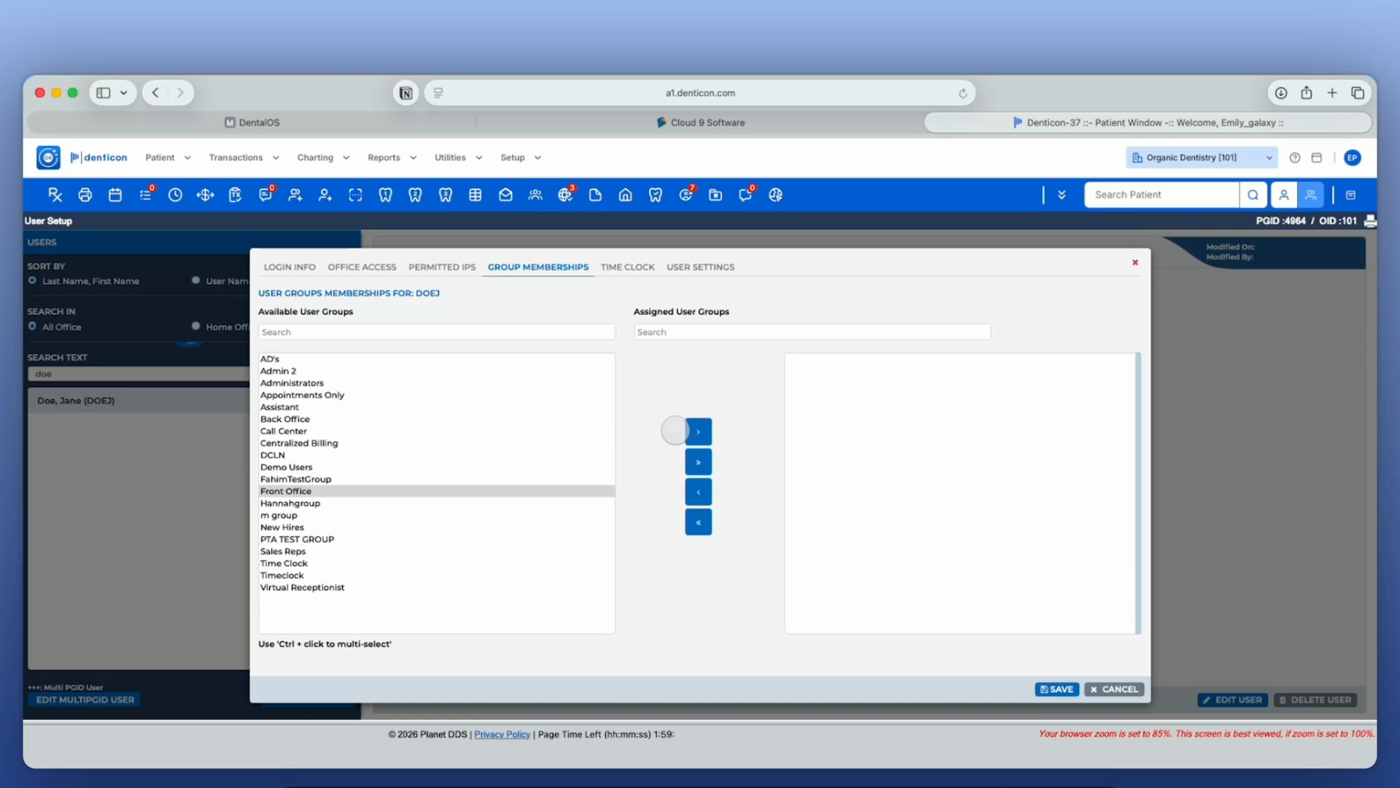Expand the Reports menu
This screenshot has height=788, width=1400.
pyautogui.click(x=392, y=158)
